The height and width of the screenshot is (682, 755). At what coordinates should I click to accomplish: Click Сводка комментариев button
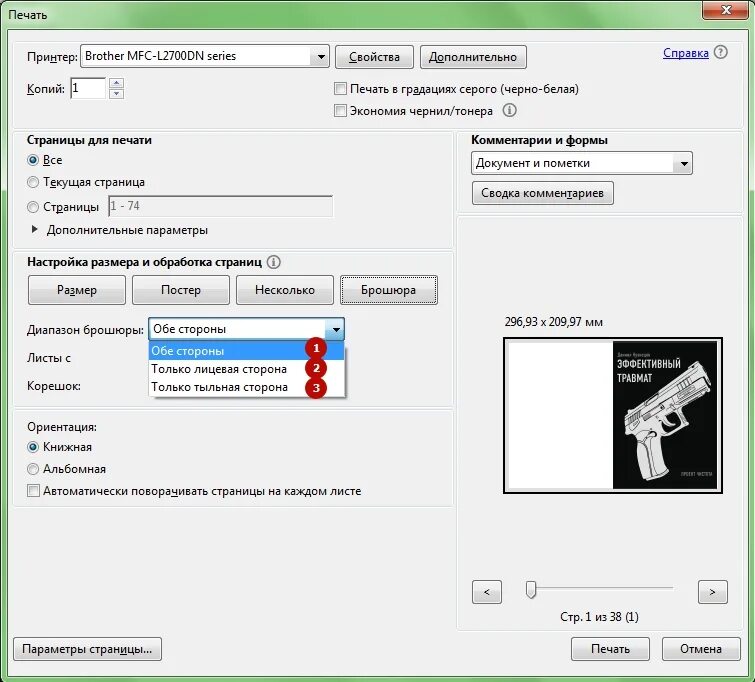543,193
